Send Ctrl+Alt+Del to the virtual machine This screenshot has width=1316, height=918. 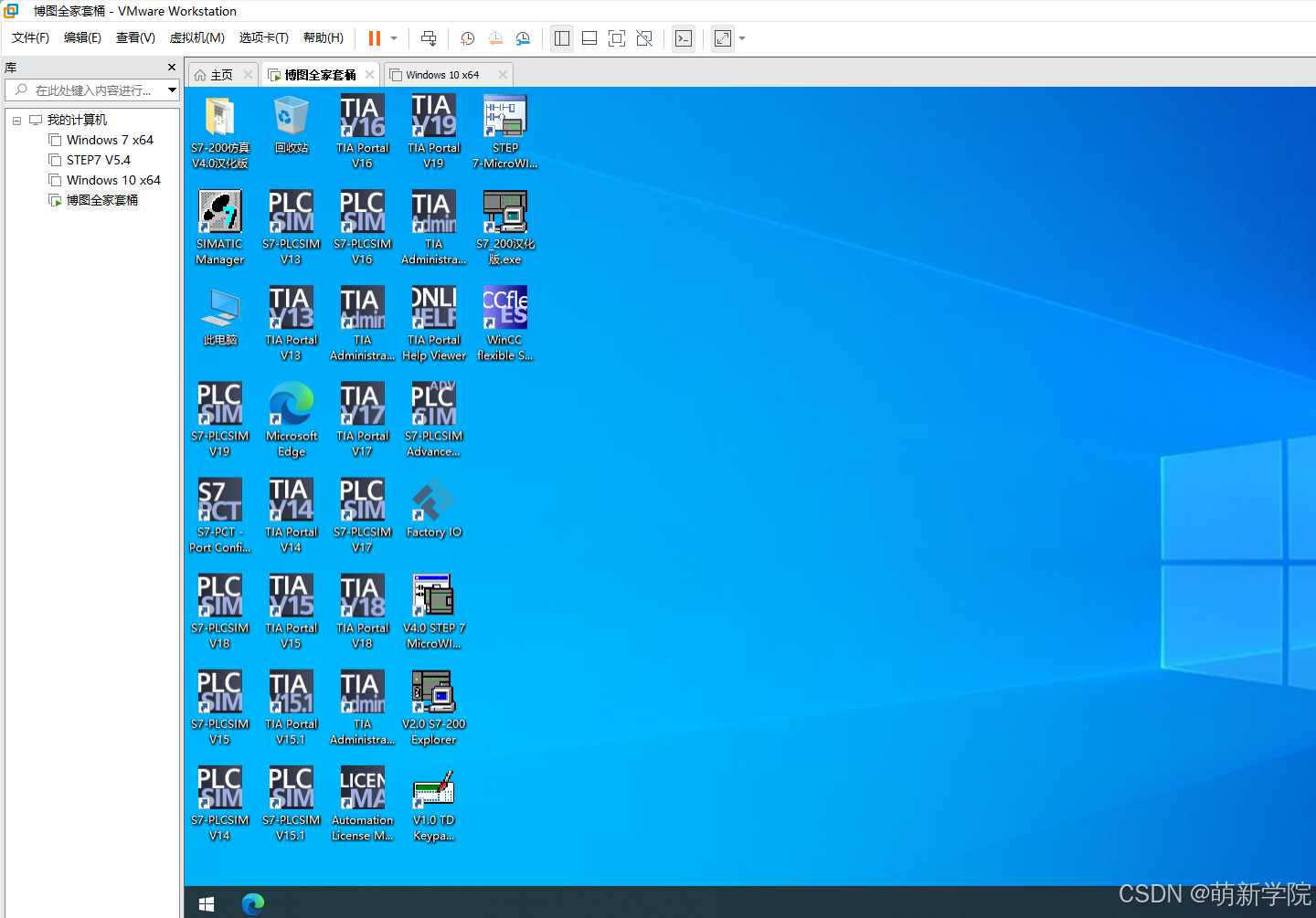click(x=428, y=38)
